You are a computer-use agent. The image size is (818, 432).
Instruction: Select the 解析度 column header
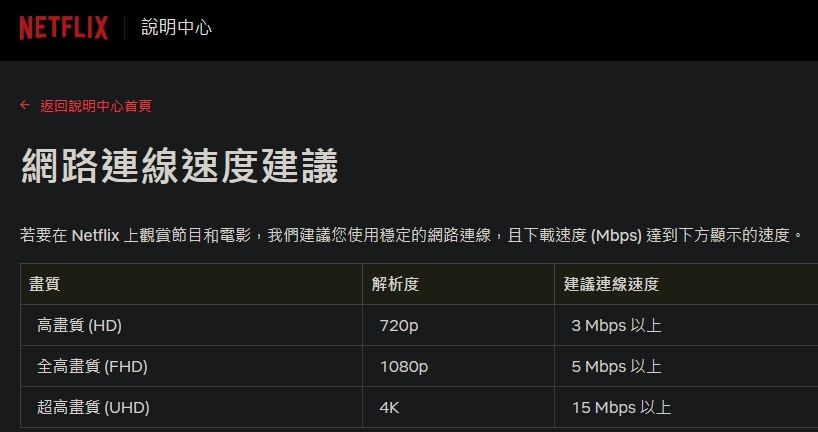459,284
